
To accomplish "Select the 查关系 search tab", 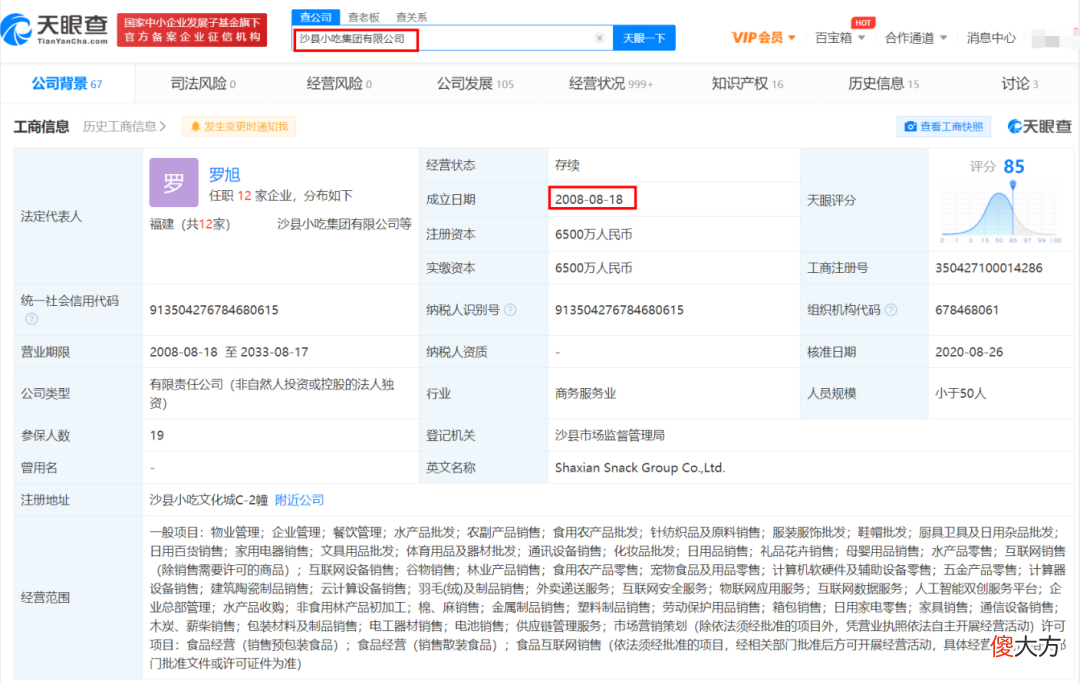I will [x=412, y=17].
